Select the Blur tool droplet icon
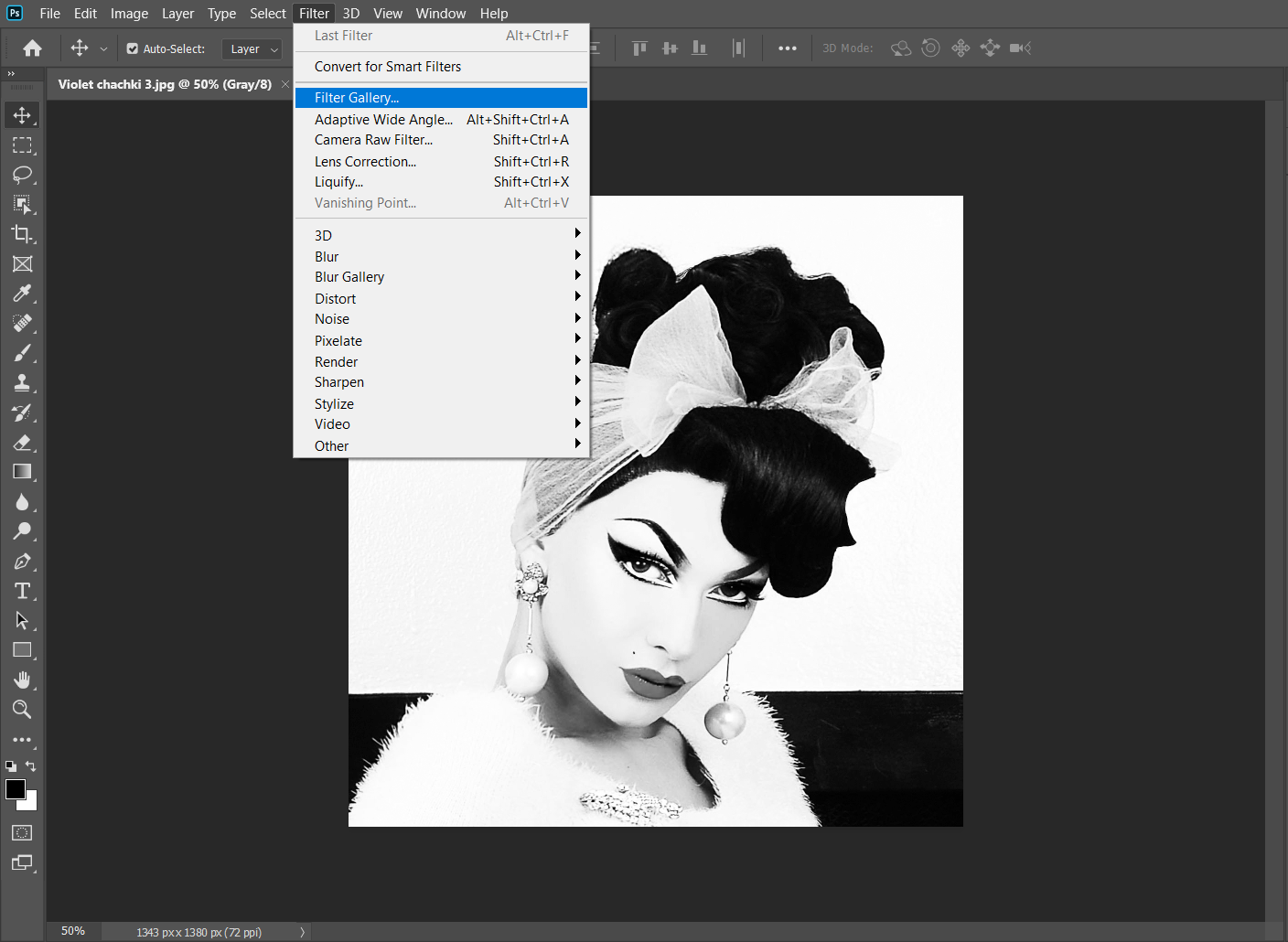The image size is (1288, 942). tap(22, 502)
